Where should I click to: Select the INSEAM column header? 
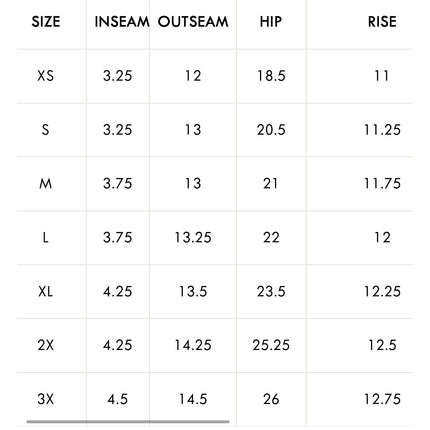(122, 22)
